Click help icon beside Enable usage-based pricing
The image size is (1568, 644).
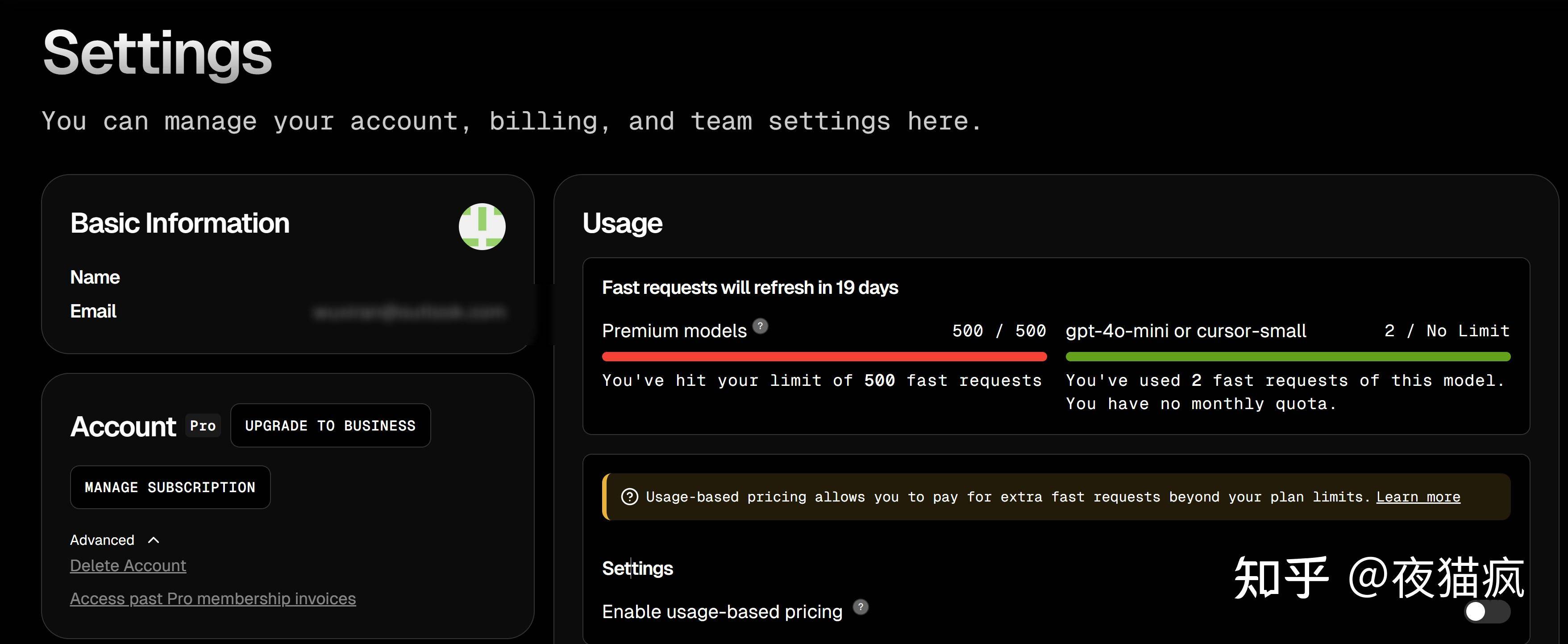pyautogui.click(x=860, y=607)
